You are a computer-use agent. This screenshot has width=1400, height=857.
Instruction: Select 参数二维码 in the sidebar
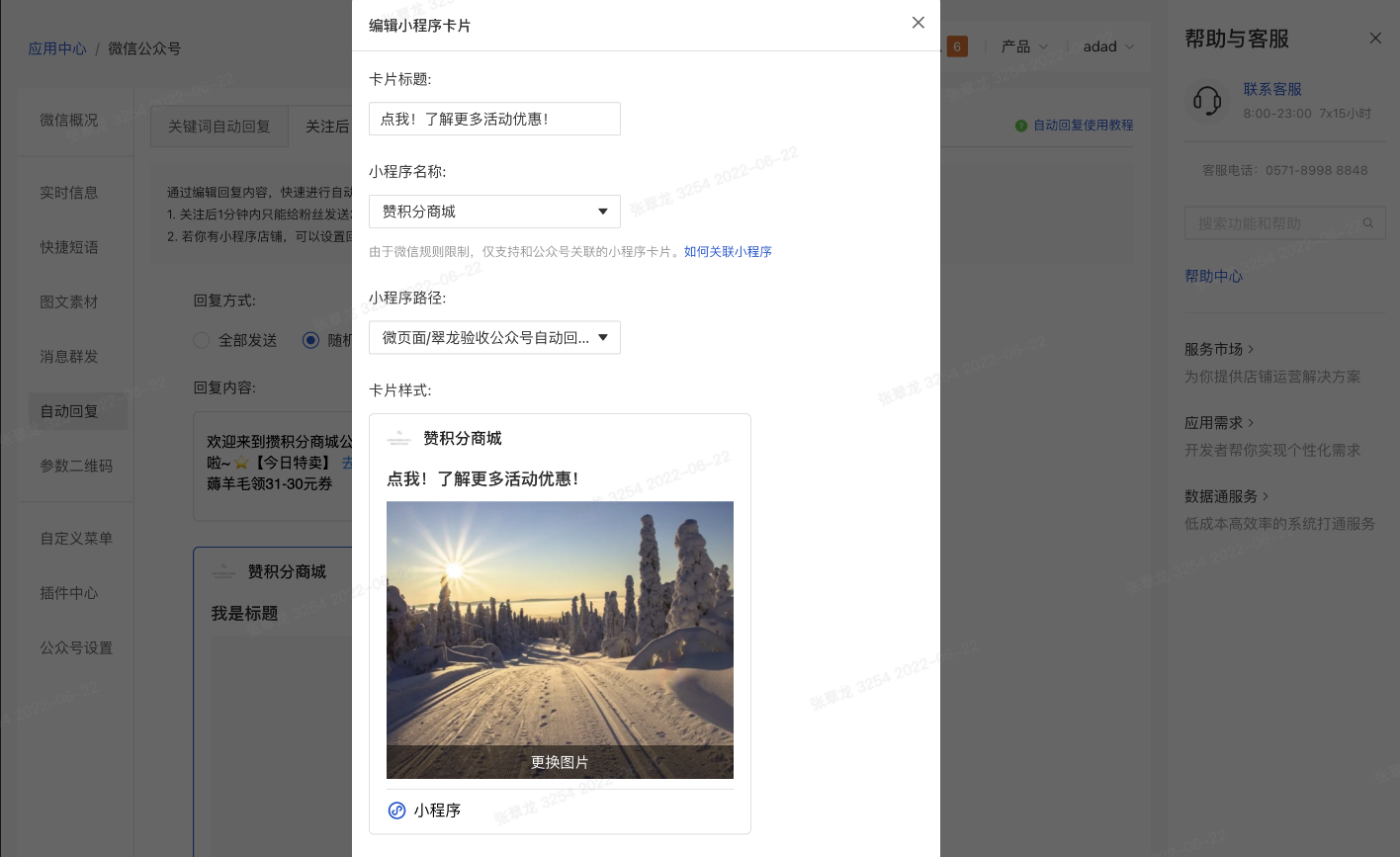tap(76, 466)
